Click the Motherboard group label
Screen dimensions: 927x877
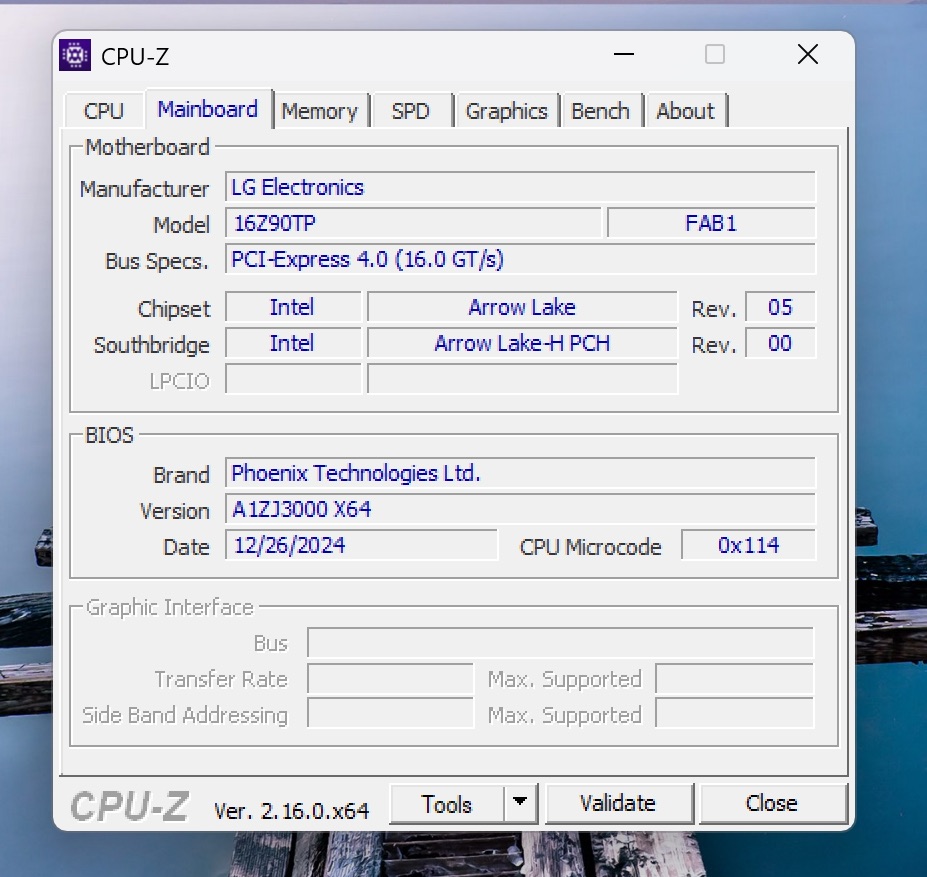[147, 147]
